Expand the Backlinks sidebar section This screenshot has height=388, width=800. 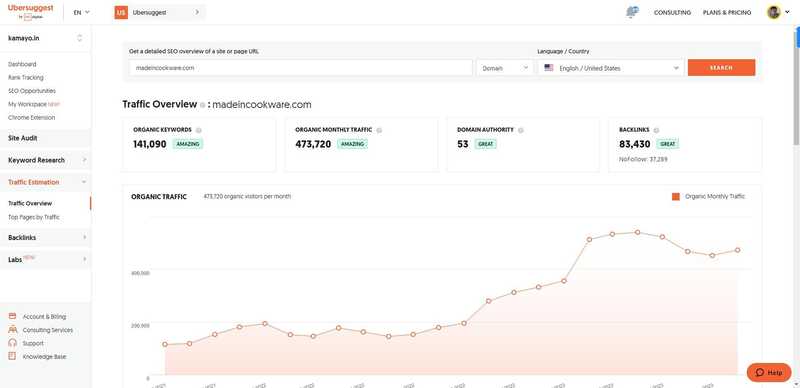pyautogui.click(x=46, y=237)
